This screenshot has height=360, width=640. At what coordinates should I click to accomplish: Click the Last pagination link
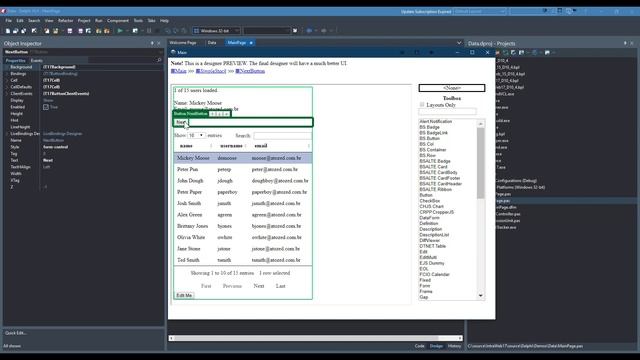[280, 286]
